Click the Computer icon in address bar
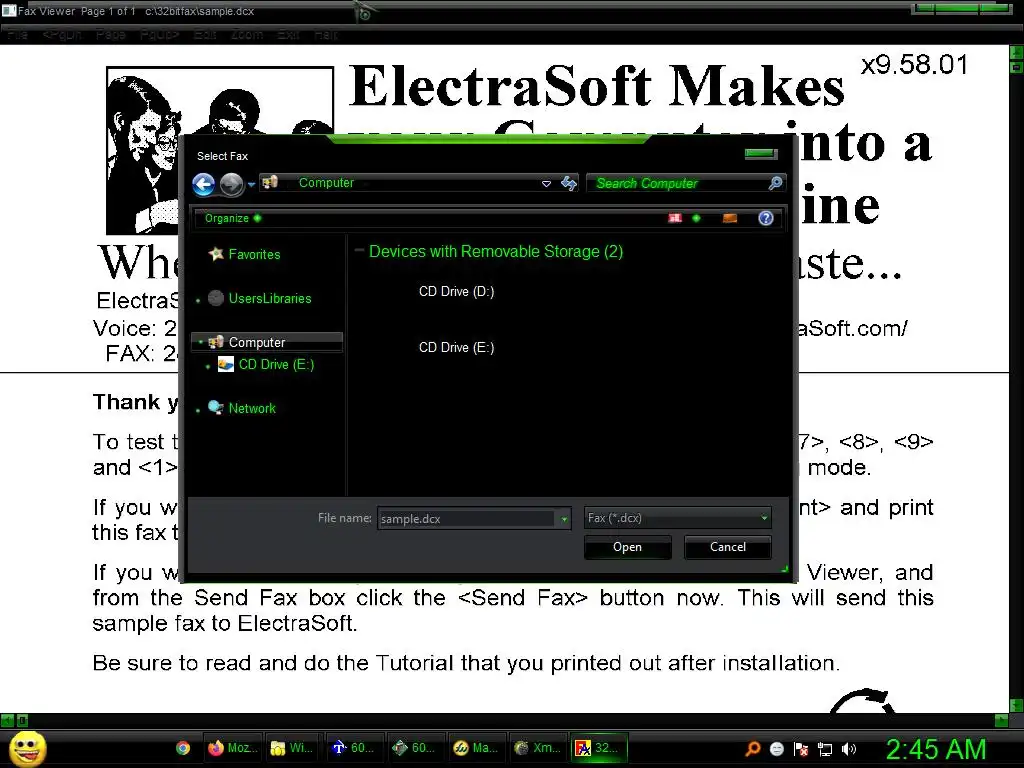 [x=270, y=182]
